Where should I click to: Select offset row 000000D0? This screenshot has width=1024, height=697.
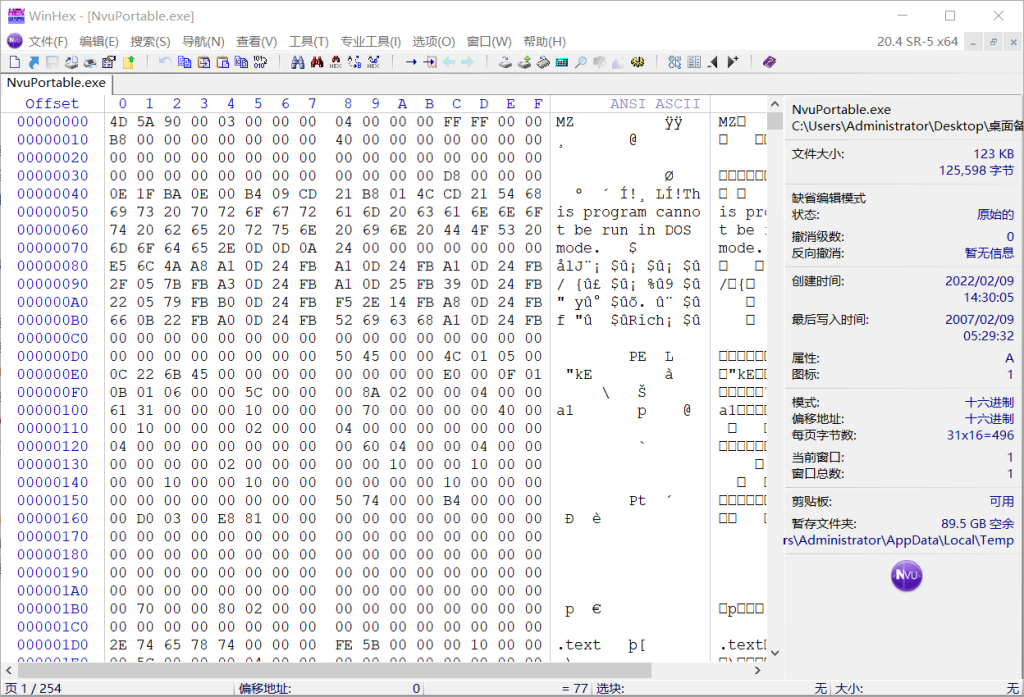pos(52,356)
